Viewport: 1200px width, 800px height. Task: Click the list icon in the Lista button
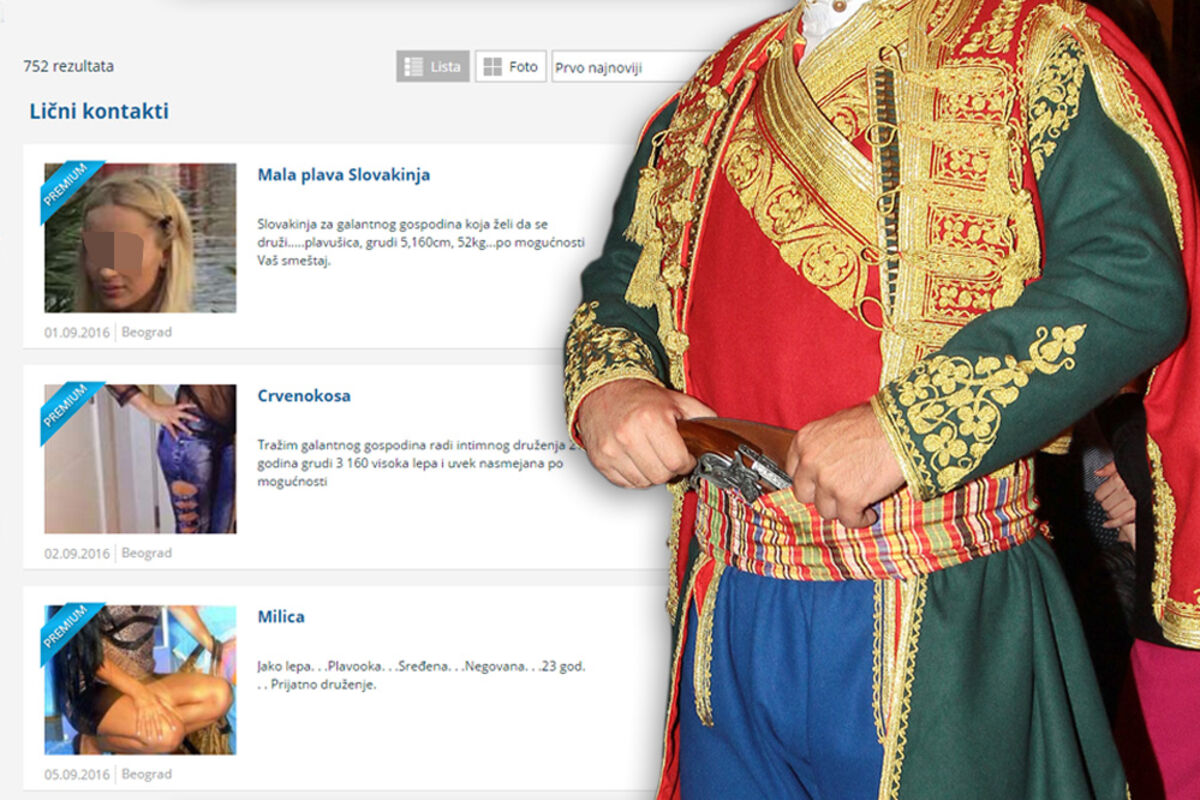[x=413, y=67]
